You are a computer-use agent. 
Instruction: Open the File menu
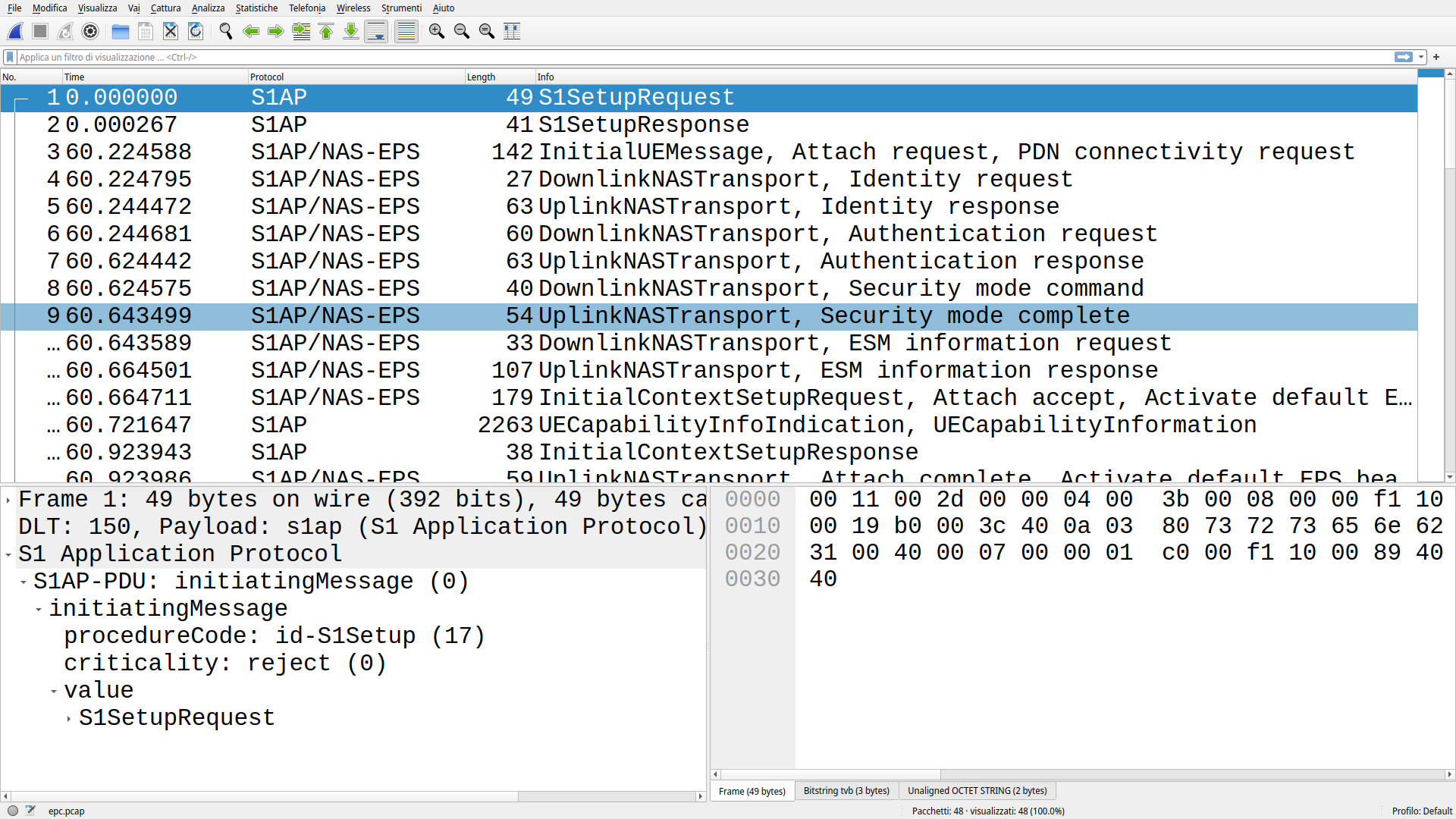click(14, 8)
